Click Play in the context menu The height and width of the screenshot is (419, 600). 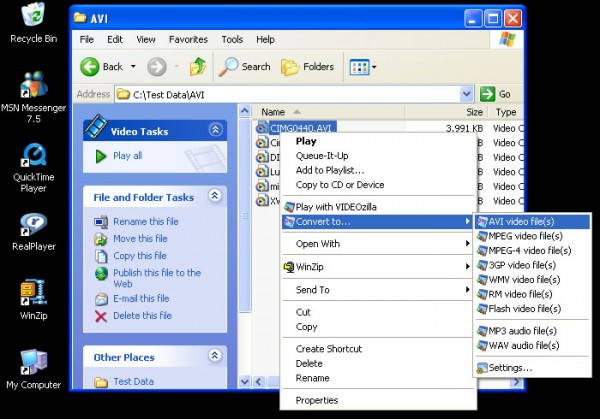click(x=377, y=141)
